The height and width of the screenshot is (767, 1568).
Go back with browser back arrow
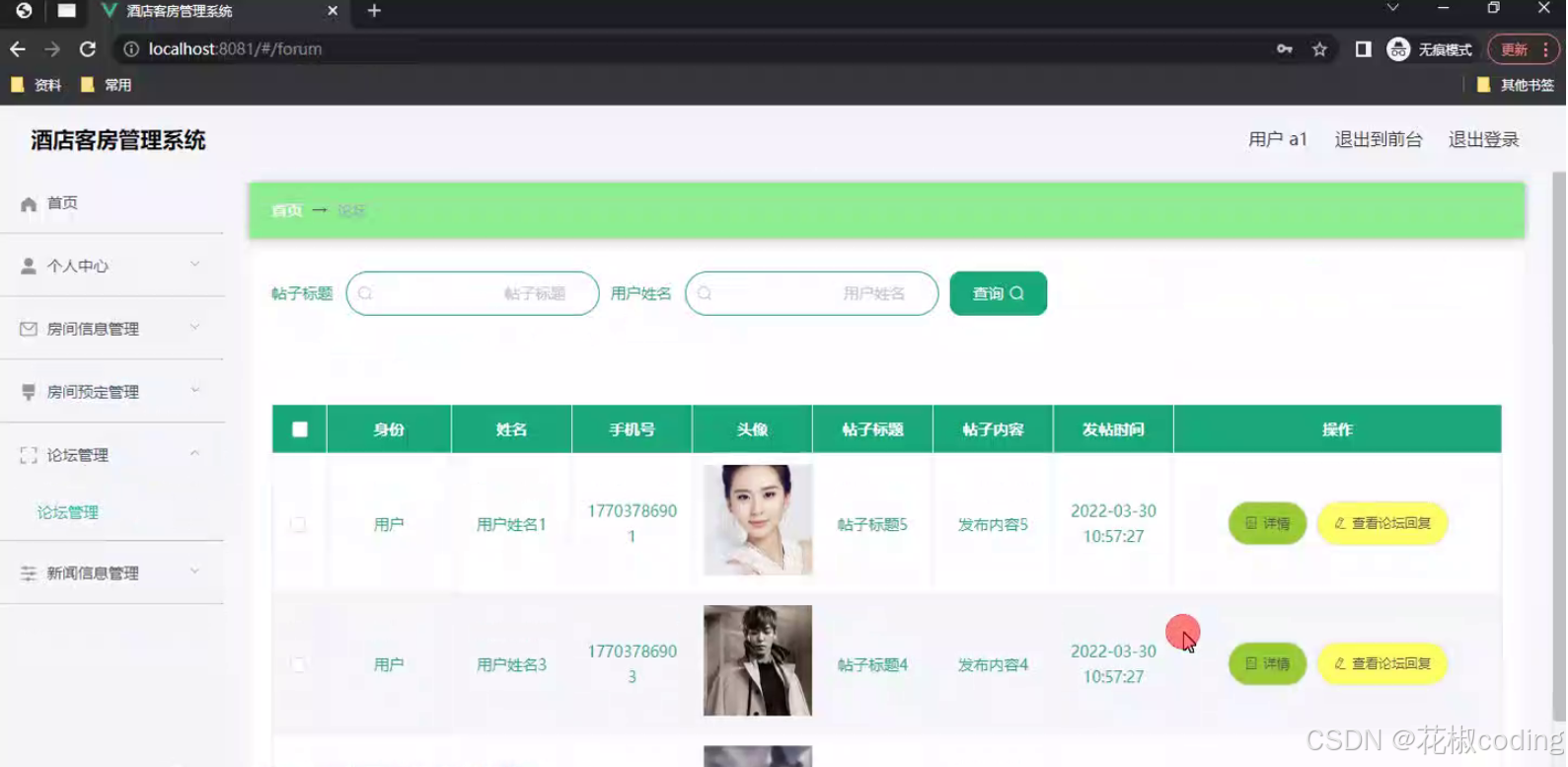[x=18, y=48]
